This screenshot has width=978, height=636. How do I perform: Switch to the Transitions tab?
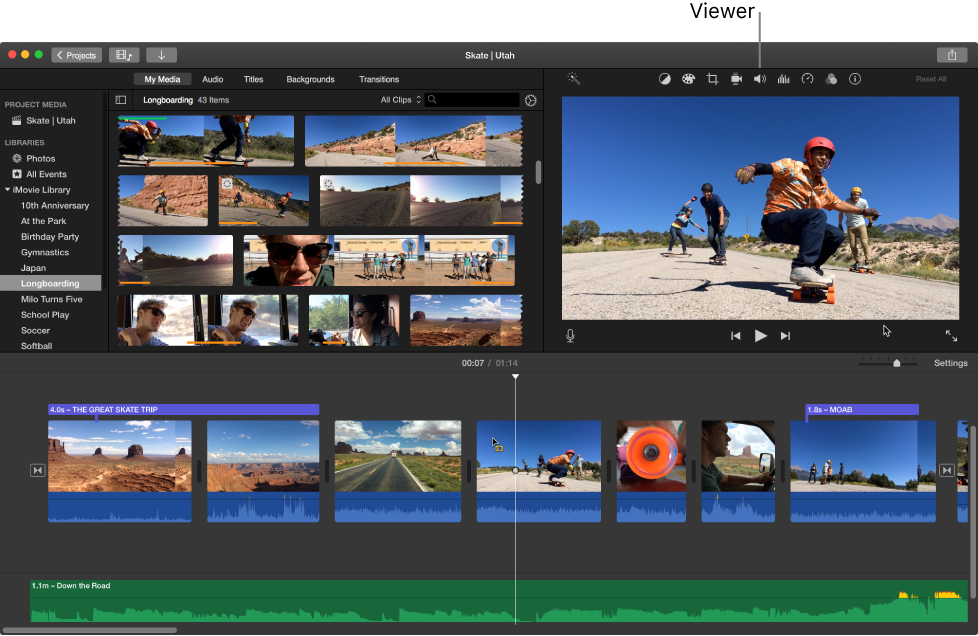379,79
